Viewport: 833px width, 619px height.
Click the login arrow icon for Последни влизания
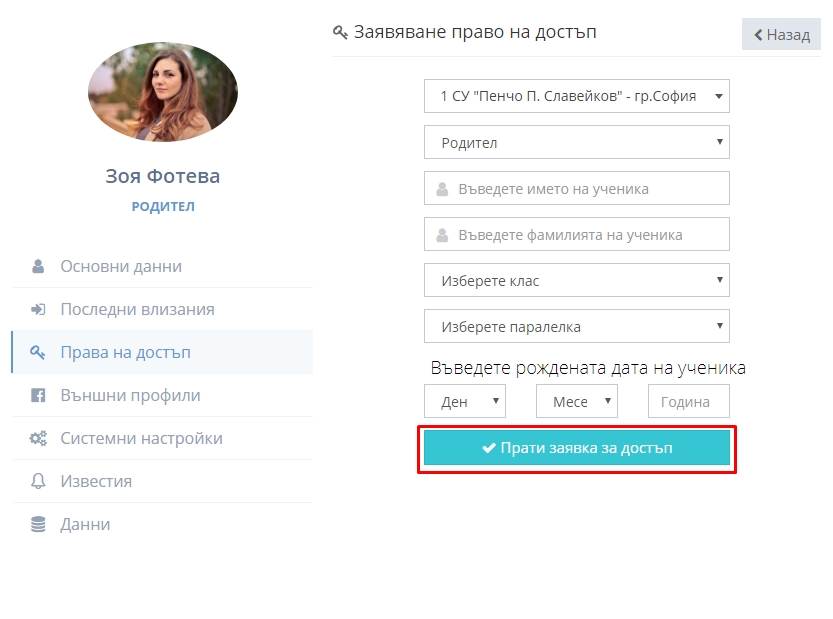coord(38,309)
